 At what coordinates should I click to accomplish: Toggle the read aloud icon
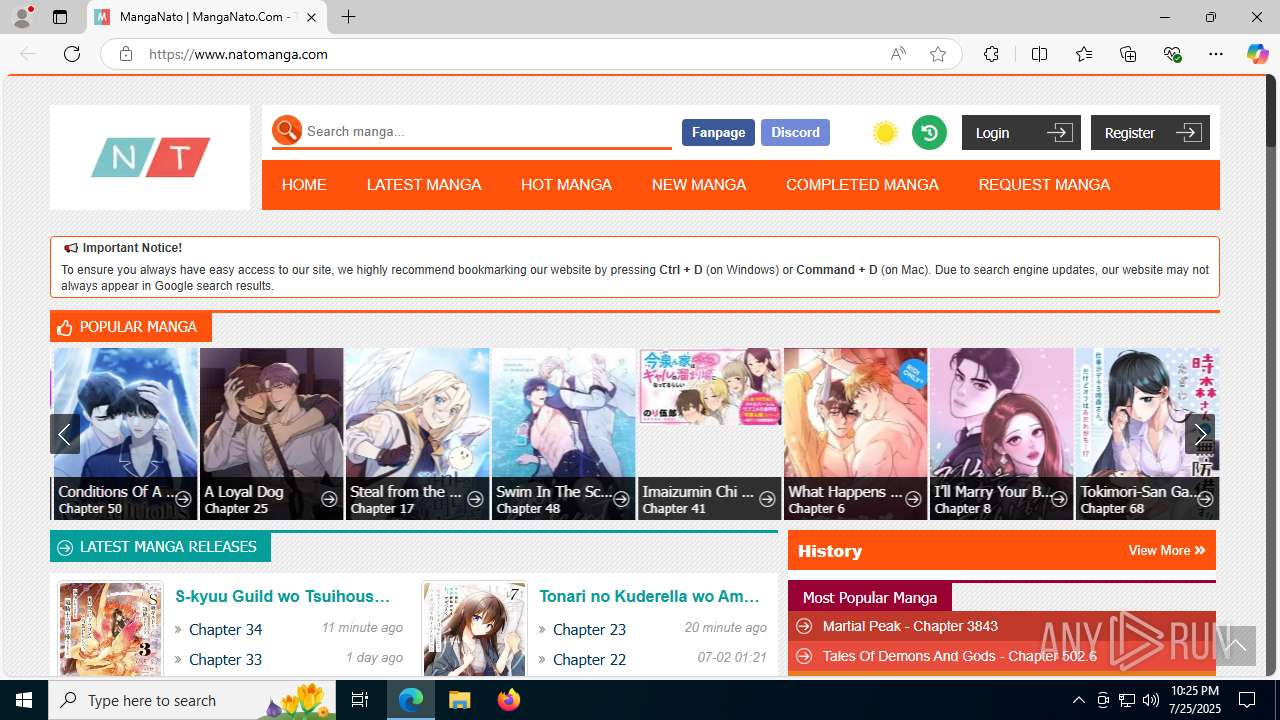click(x=898, y=54)
